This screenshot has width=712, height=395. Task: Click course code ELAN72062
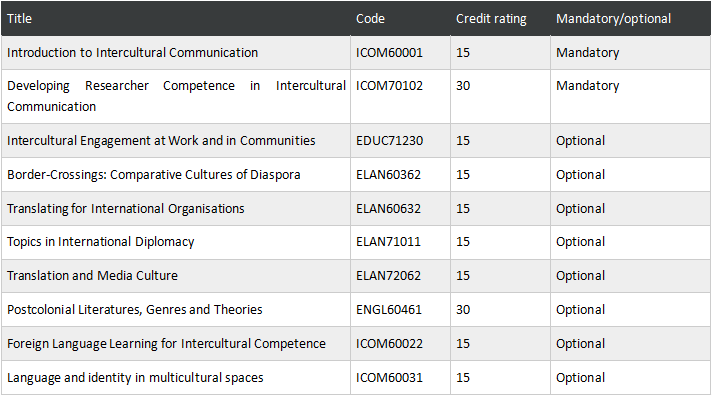tap(388, 276)
